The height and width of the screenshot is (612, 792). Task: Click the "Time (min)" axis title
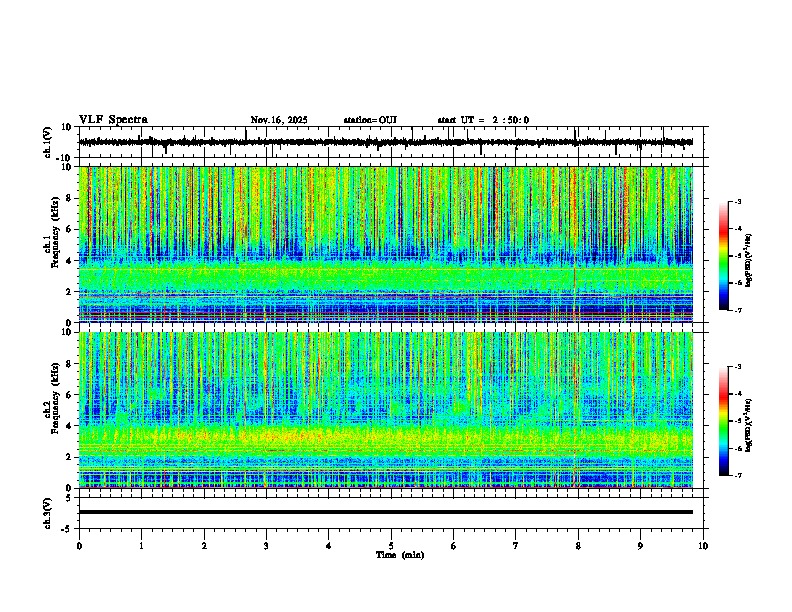(400, 555)
